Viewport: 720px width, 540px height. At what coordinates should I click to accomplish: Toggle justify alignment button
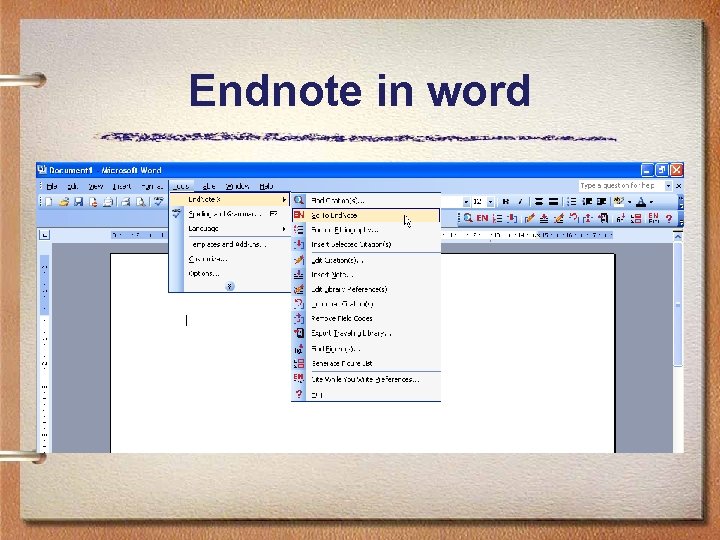(554, 202)
